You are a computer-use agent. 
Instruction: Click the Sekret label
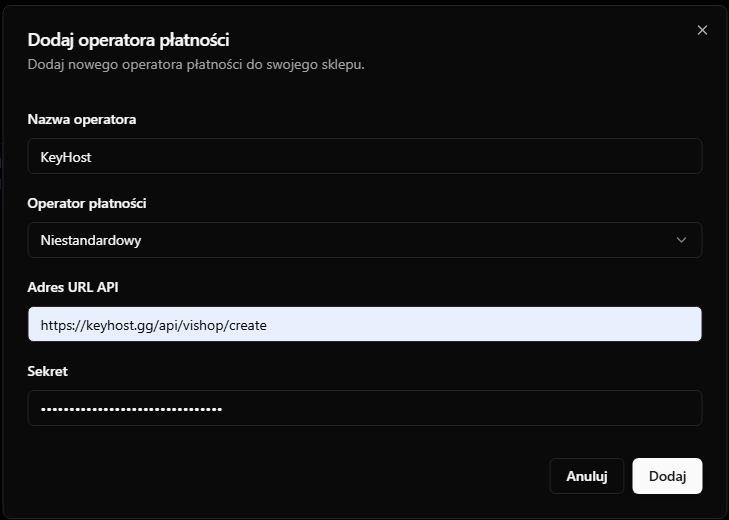click(x=47, y=371)
